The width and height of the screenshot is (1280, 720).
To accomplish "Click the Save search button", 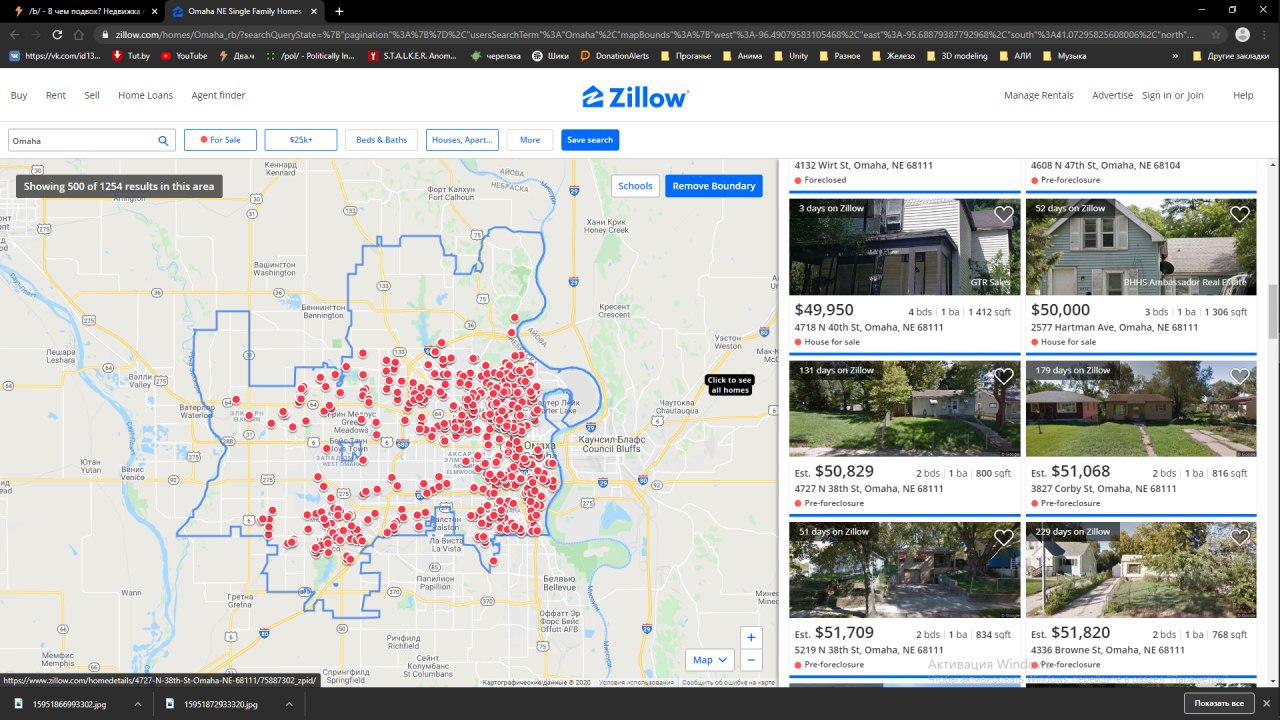I will point(590,140).
